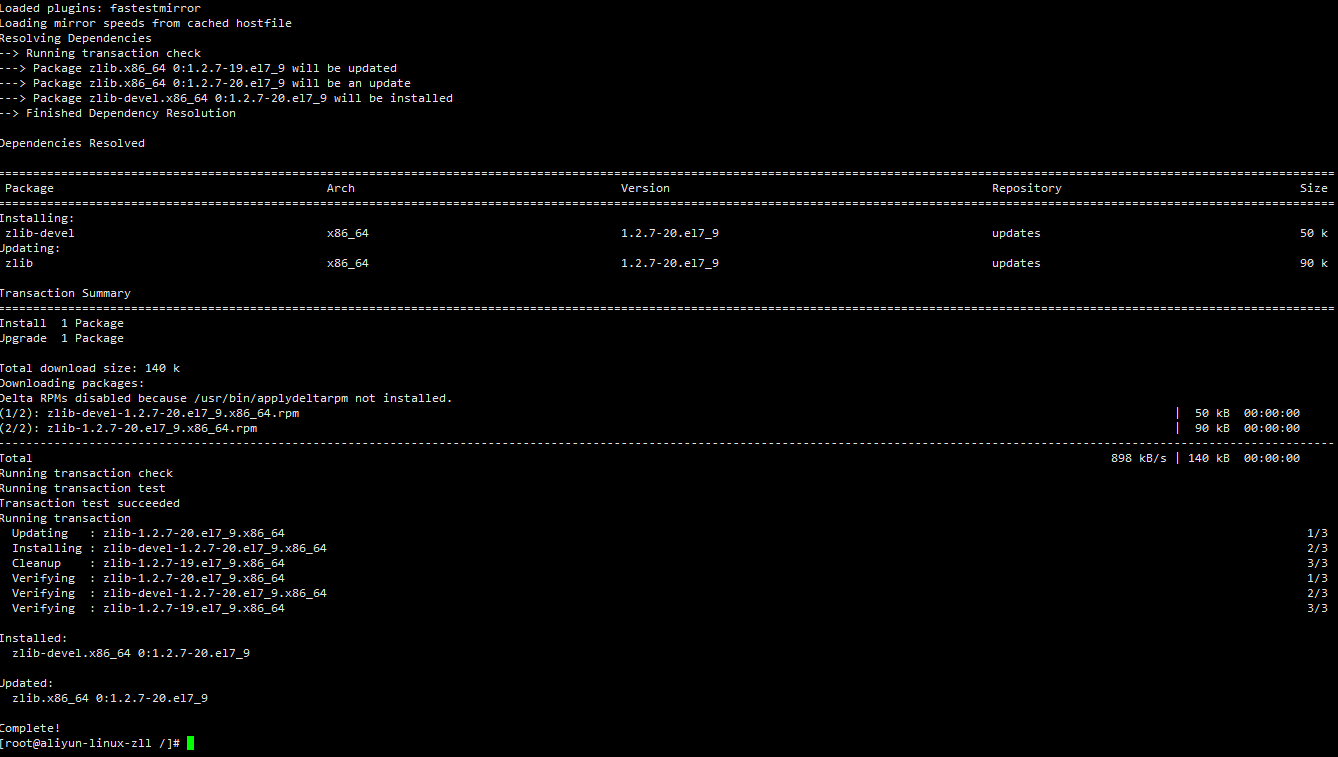Click the '140 kB' total download value

point(1209,458)
